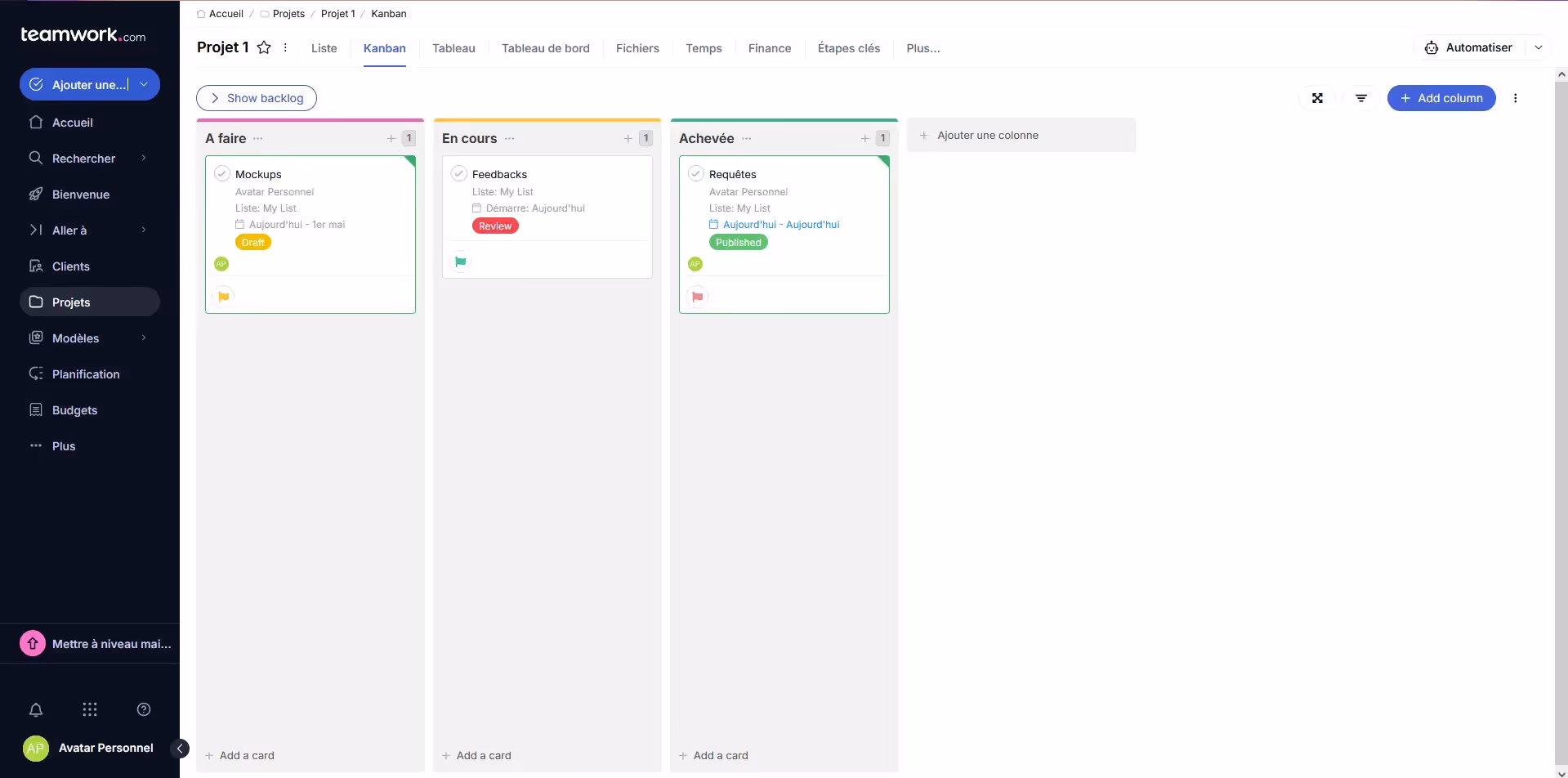Image resolution: width=1568 pixels, height=778 pixels.
Task: Expand the Ajouter une dropdown chevron
Action: click(x=144, y=84)
